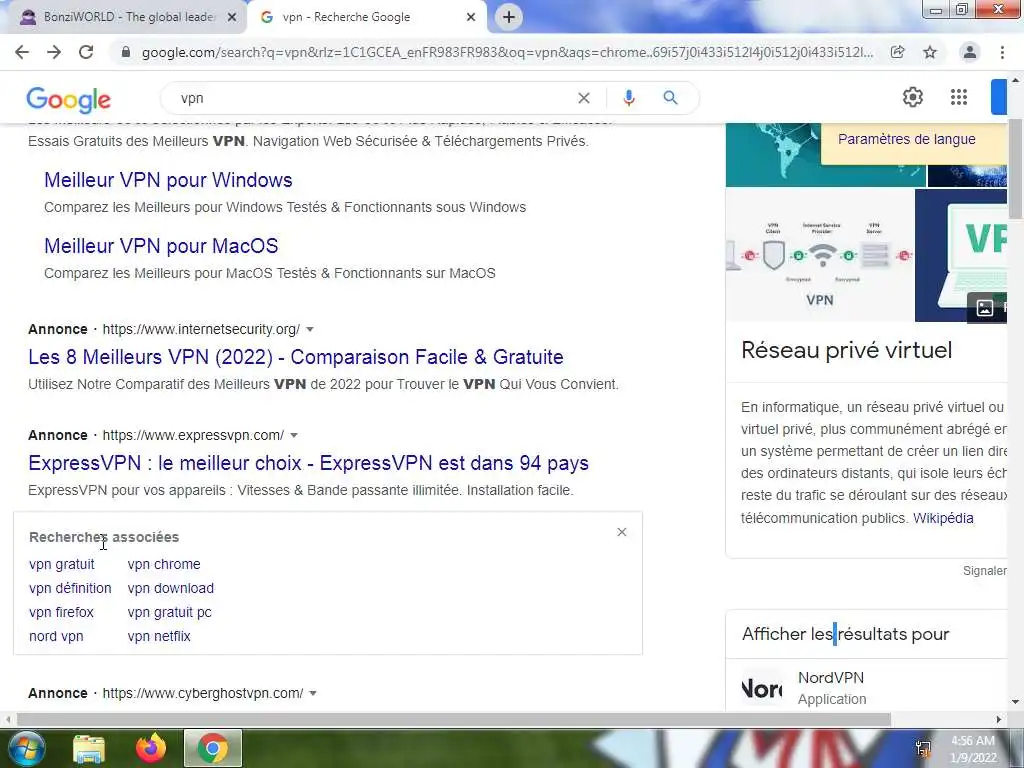Follow the Wikipédia link in the panel

click(x=943, y=518)
